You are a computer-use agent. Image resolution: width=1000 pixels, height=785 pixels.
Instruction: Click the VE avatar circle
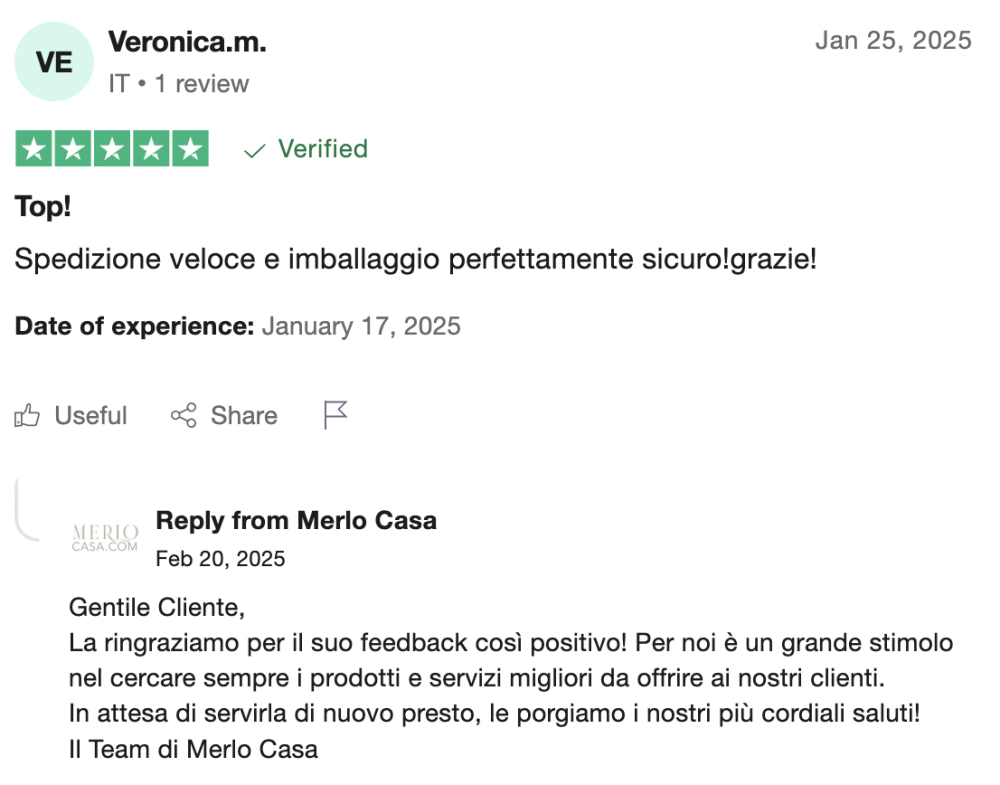[54, 62]
